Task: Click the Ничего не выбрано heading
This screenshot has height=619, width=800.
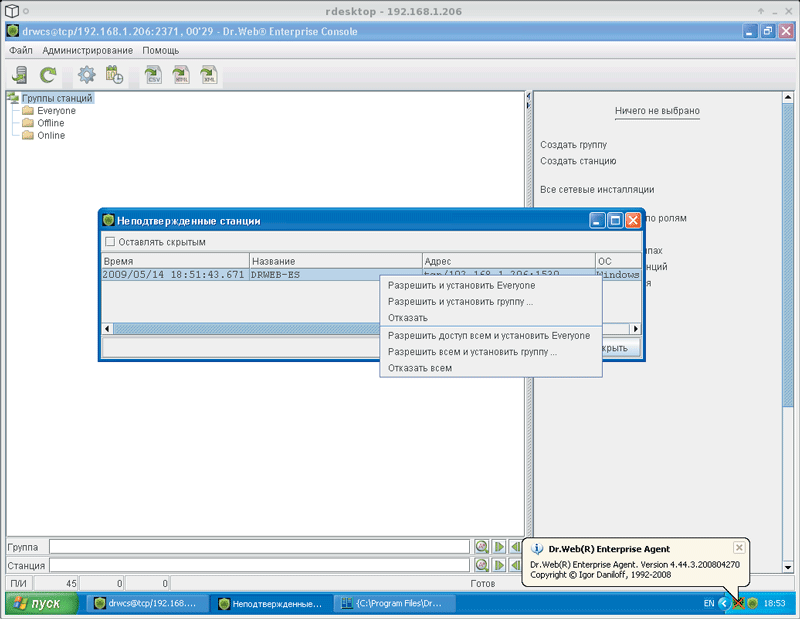Action: coord(657,111)
